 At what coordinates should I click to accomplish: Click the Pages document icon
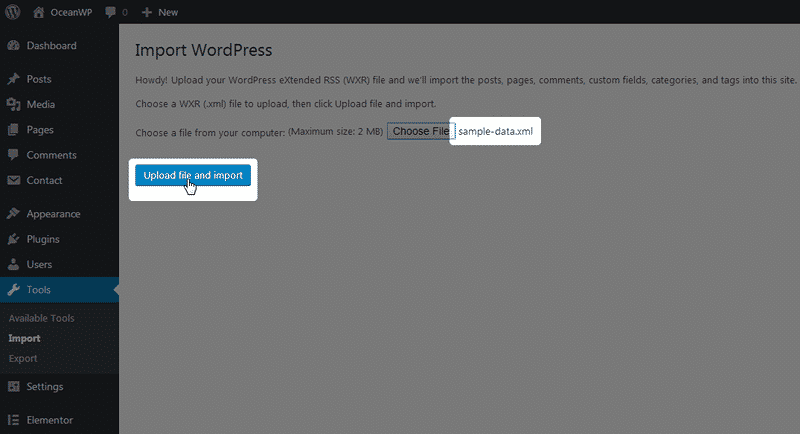click(14, 130)
